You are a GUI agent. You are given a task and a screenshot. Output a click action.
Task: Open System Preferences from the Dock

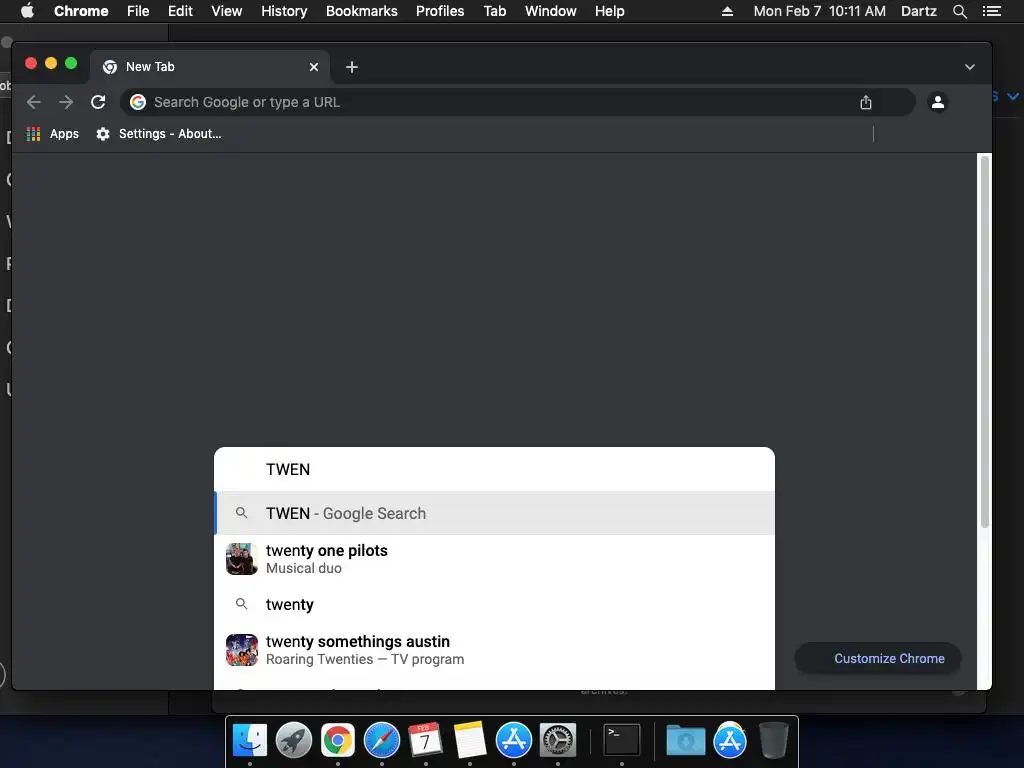[558, 740]
